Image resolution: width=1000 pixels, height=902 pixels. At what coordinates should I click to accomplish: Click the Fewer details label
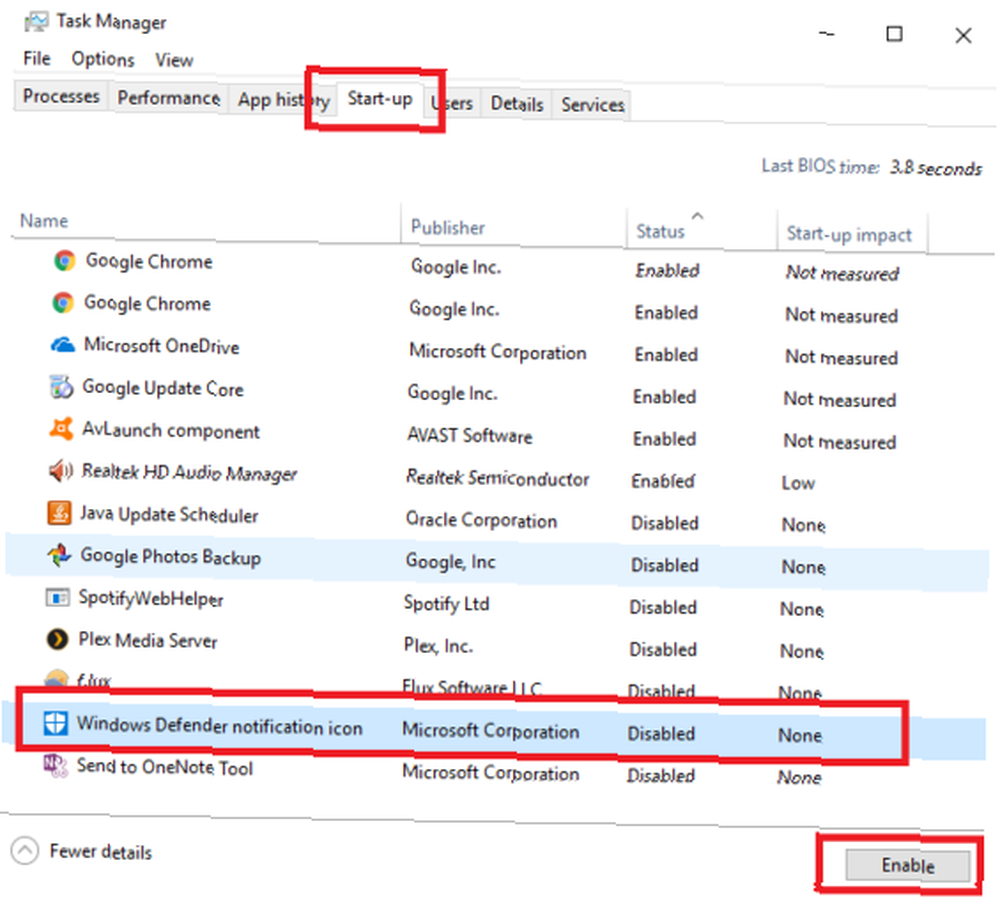point(101,852)
